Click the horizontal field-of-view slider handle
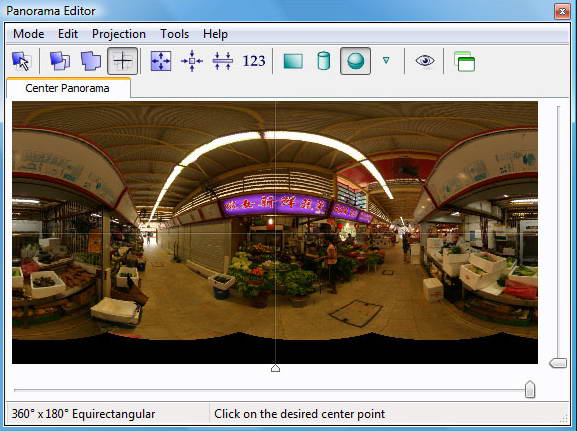The width and height of the screenshot is (577, 431). [x=530, y=389]
